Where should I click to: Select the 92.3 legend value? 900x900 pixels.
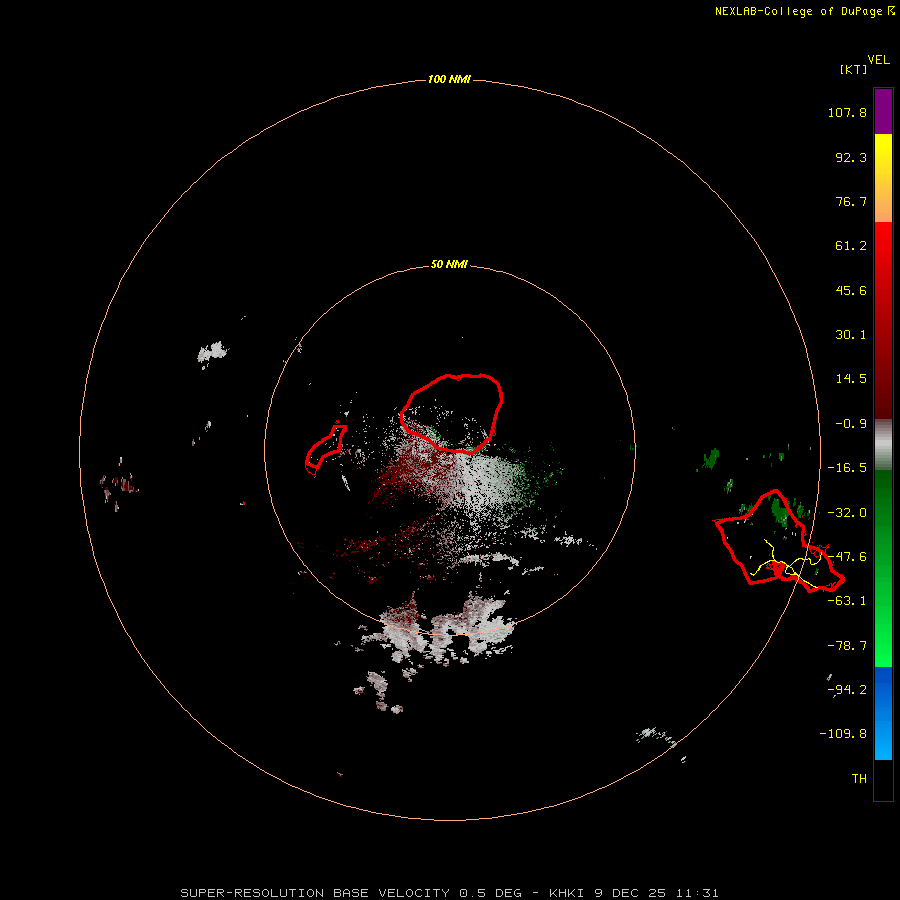851,157
